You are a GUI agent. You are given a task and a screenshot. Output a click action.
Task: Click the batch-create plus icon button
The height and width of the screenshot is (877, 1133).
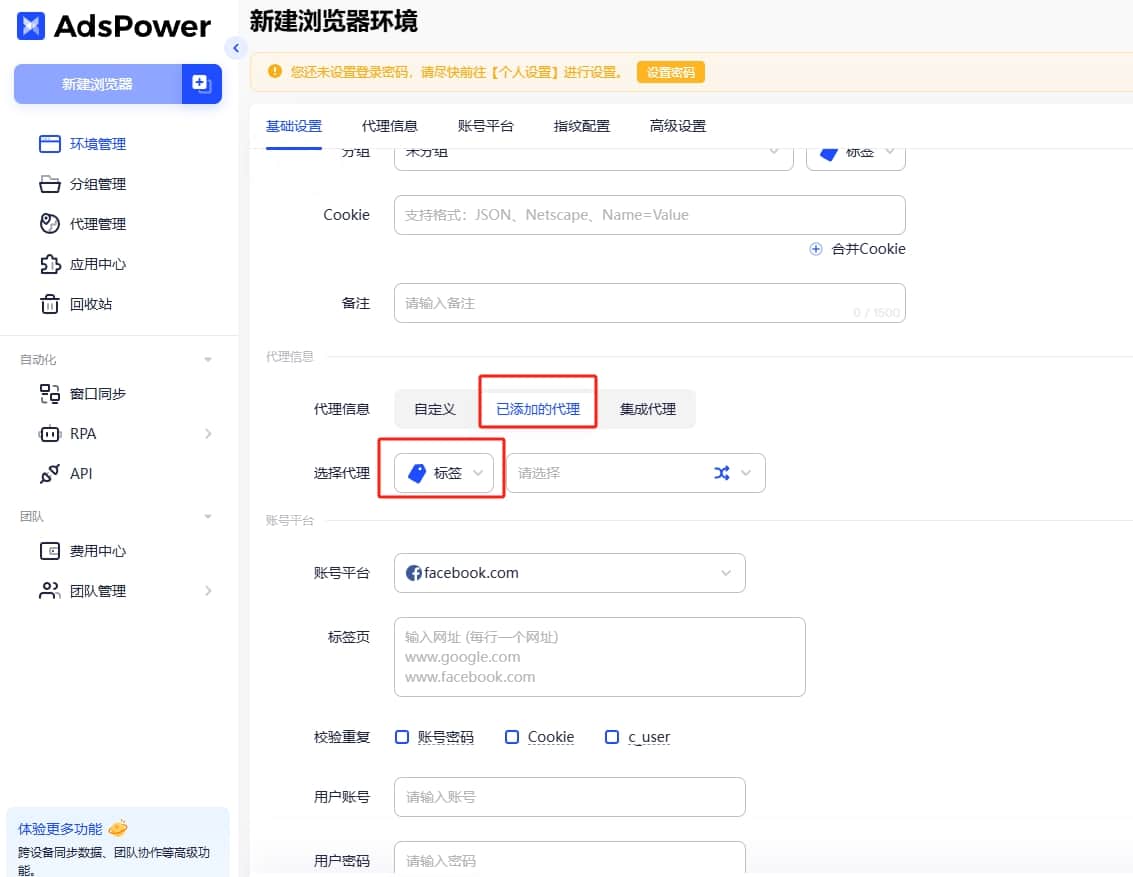201,84
